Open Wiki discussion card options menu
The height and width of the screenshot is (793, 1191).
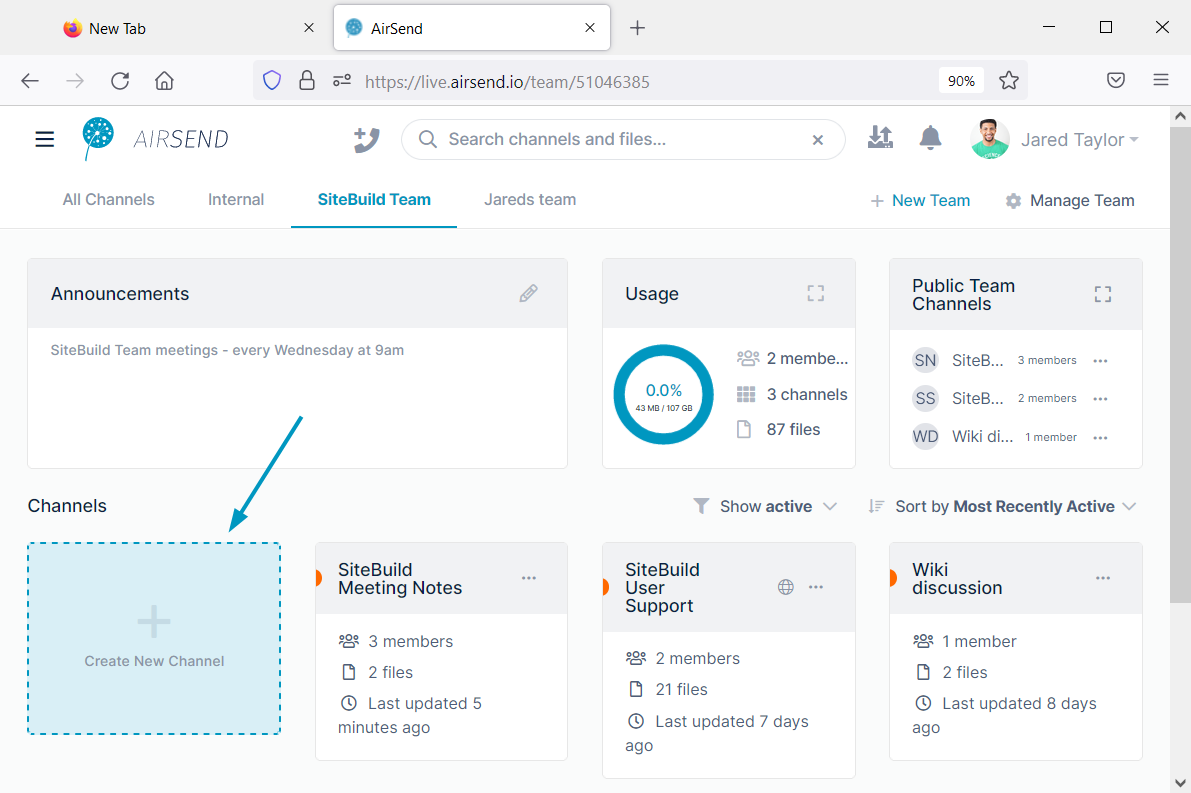click(x=1103, y=578)
